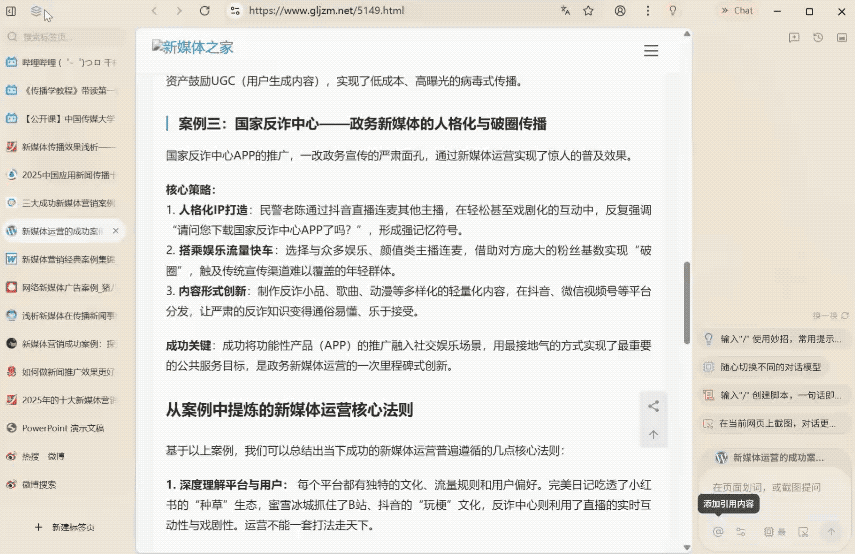This screenshot has height=554, width=855.
Task: Jump back to top with the up arrow button
Action: [653, 435]
